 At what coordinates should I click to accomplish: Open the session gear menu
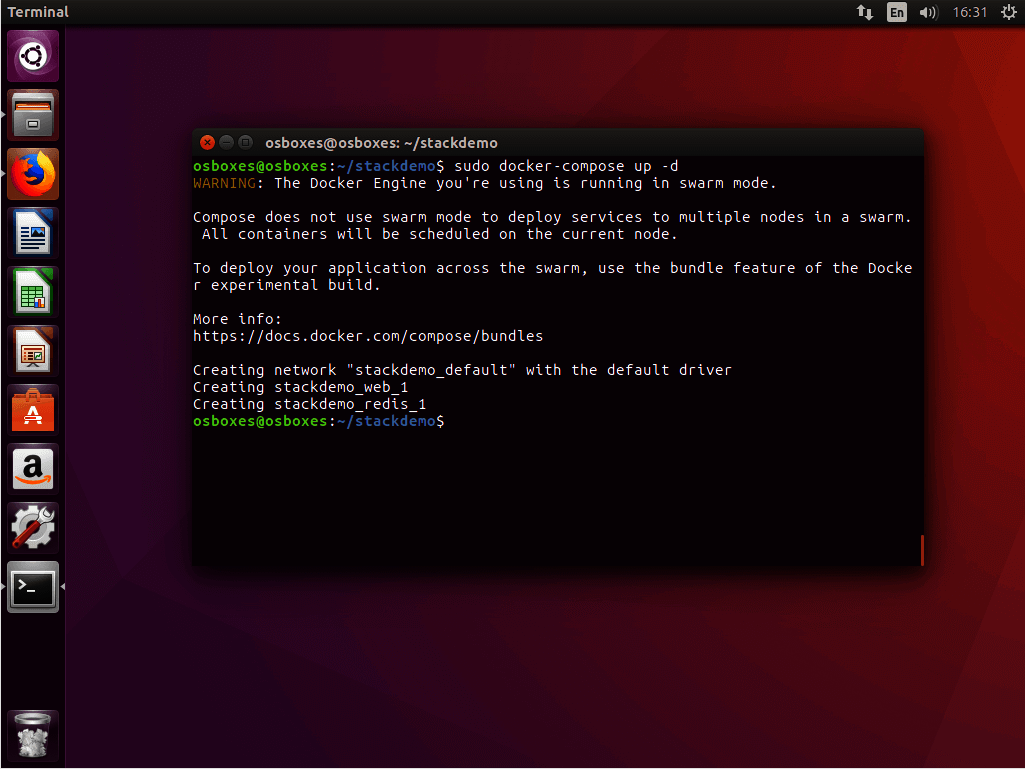pos(1008,12)
